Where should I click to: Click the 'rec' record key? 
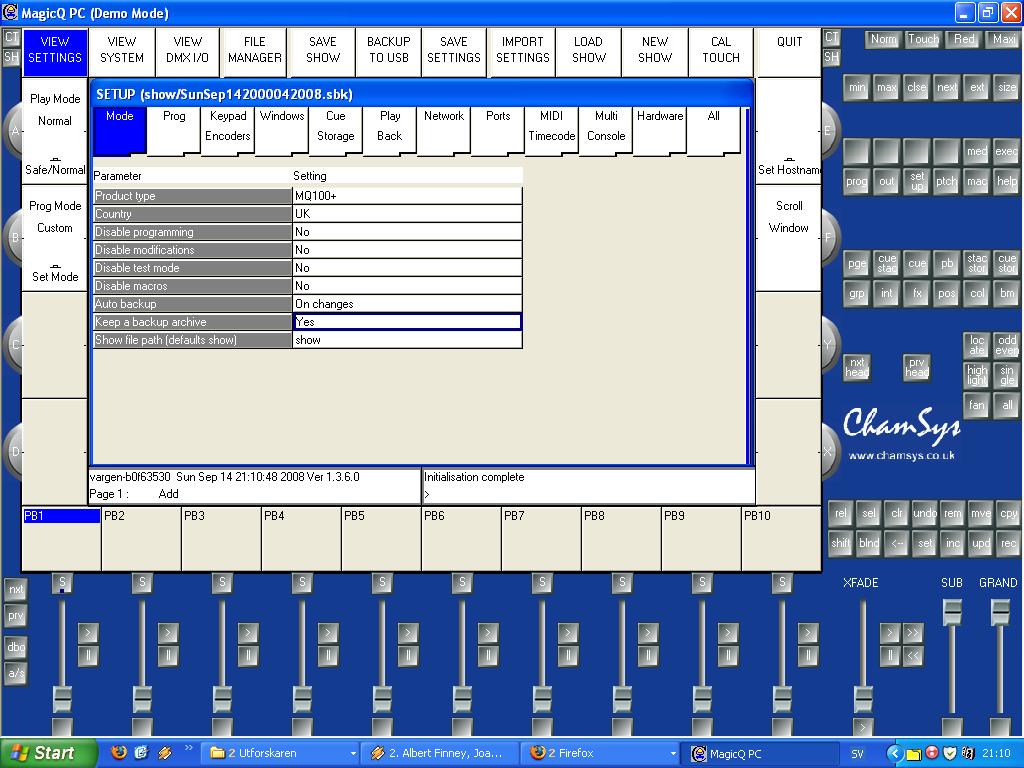click(x=1008, y=543)
